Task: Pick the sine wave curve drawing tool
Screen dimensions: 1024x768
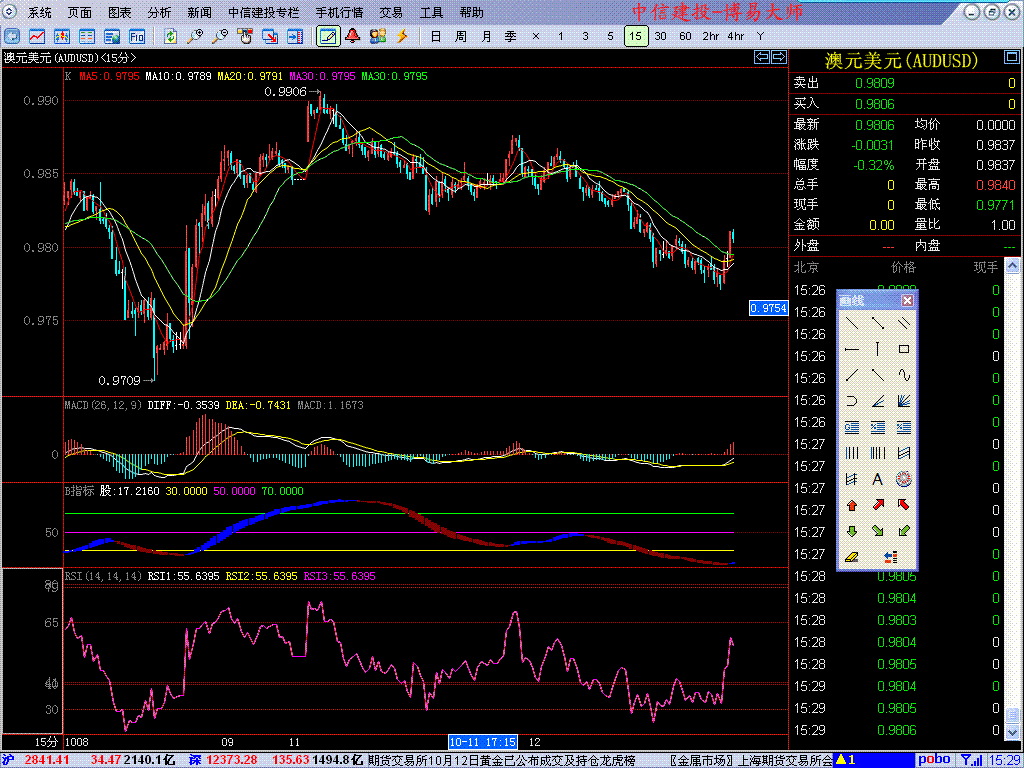Action: point(904,376)
